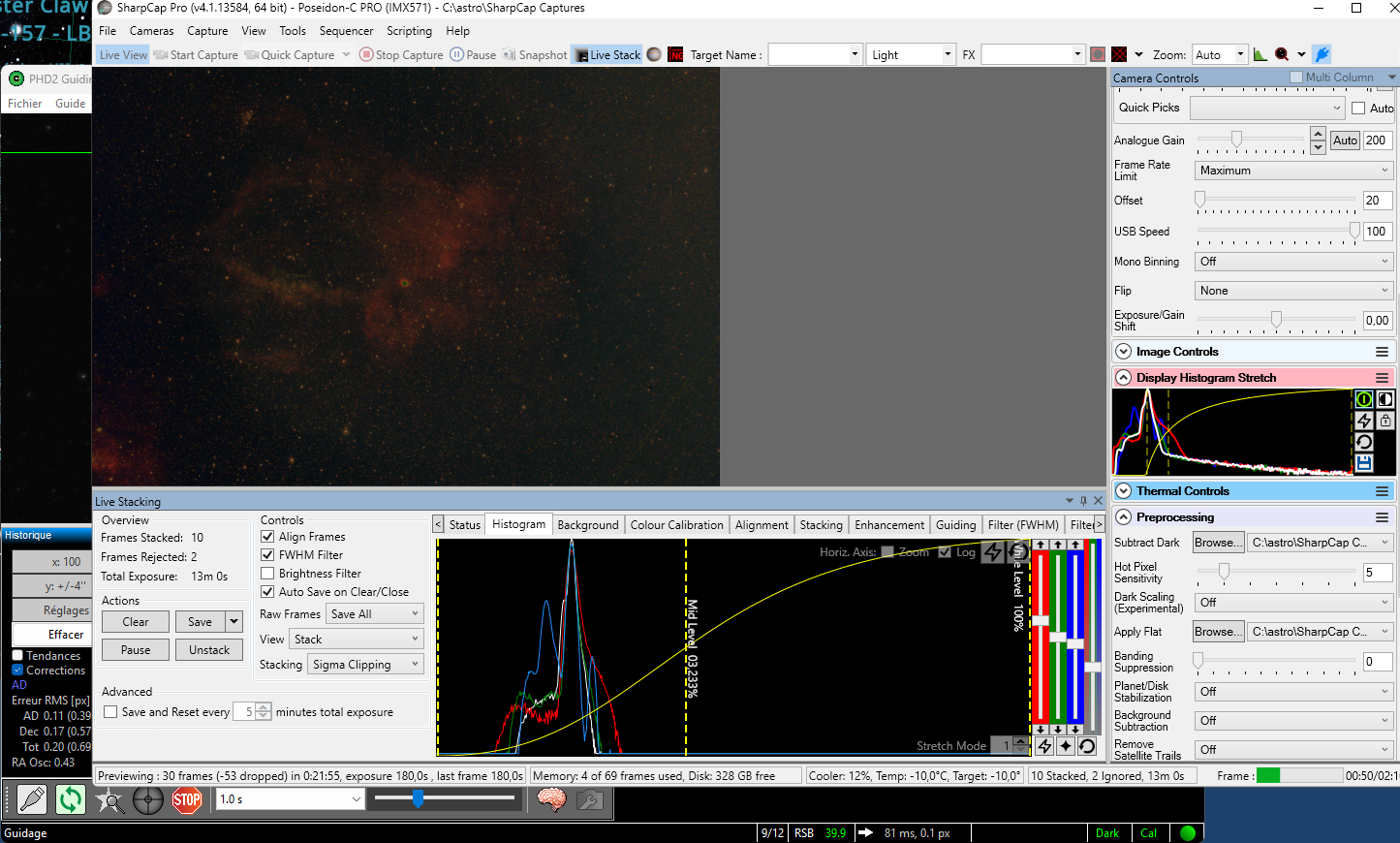Open the Image Controls hamburger menu
This screenshot has width=1400, height=843.
click(x=1383, y=352)
